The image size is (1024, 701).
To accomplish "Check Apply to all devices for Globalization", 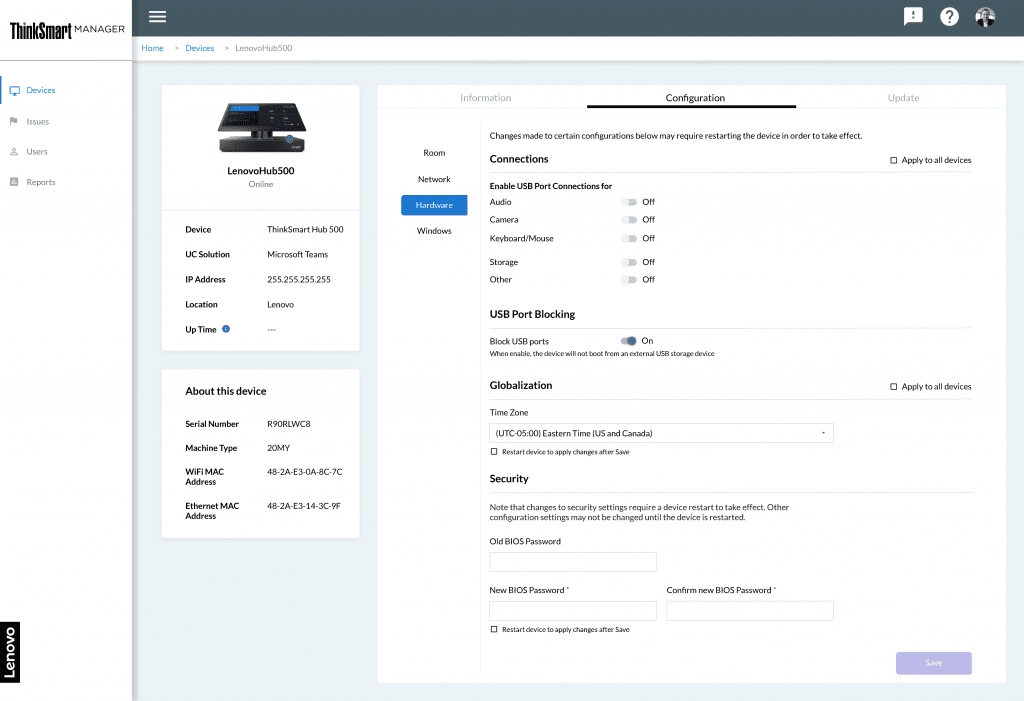I will coord(892,386).
